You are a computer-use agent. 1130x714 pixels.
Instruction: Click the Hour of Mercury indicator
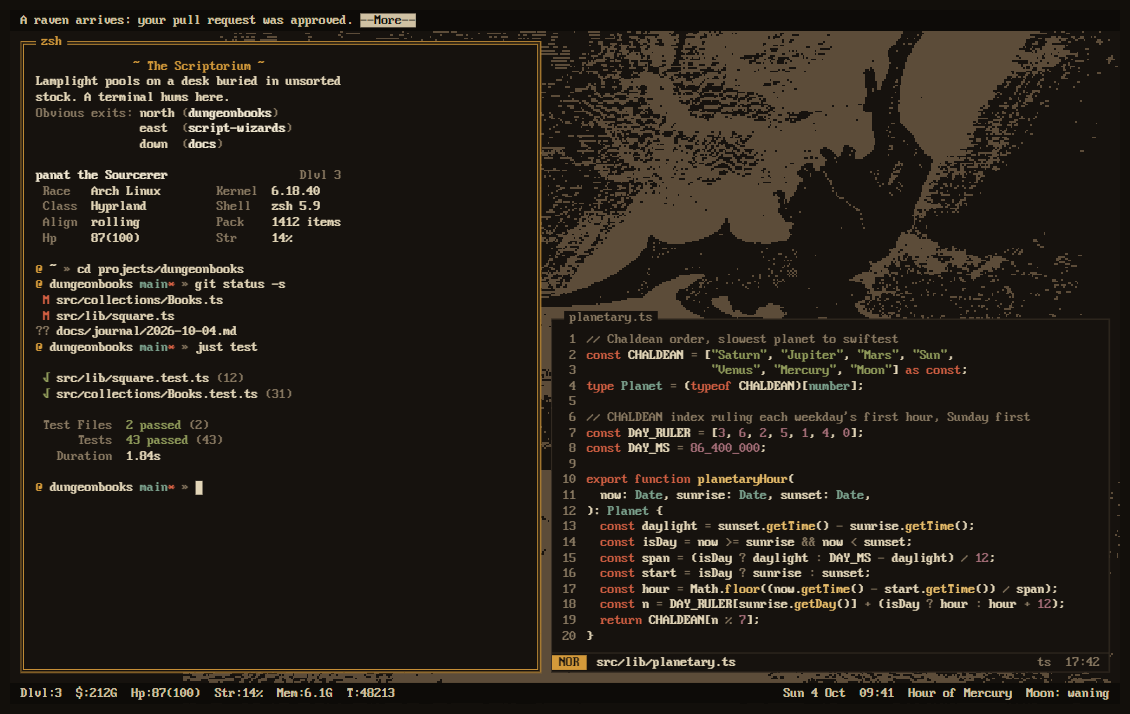(x=960, y=693)
